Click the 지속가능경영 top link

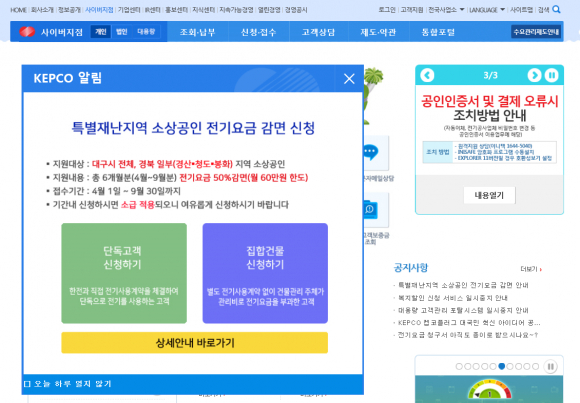pyautogui.click(x=236, y=10)
